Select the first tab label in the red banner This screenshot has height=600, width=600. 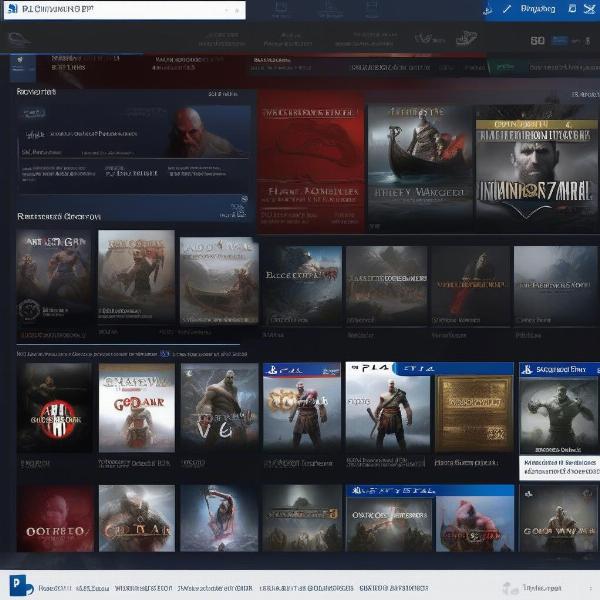(85, 63)
